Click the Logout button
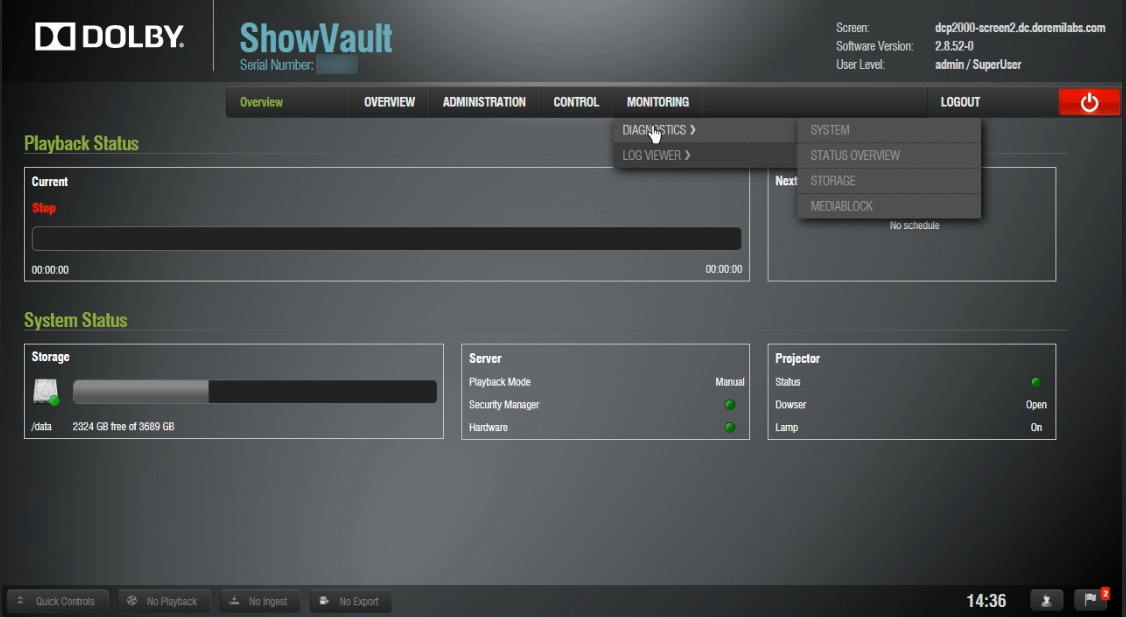1126x617 pixels. pyautogui.click(x=960, y=102)
